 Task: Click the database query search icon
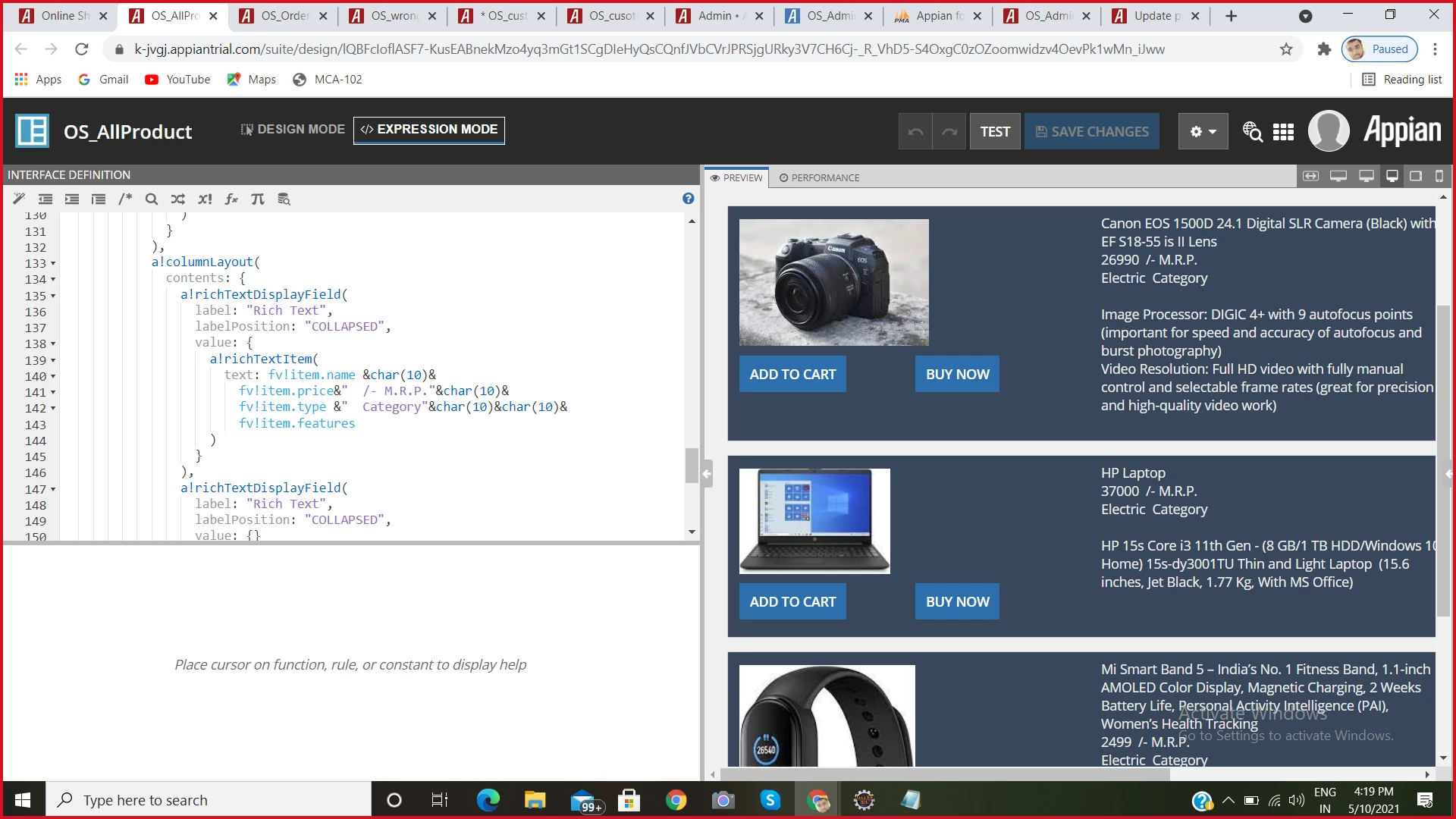284,199
